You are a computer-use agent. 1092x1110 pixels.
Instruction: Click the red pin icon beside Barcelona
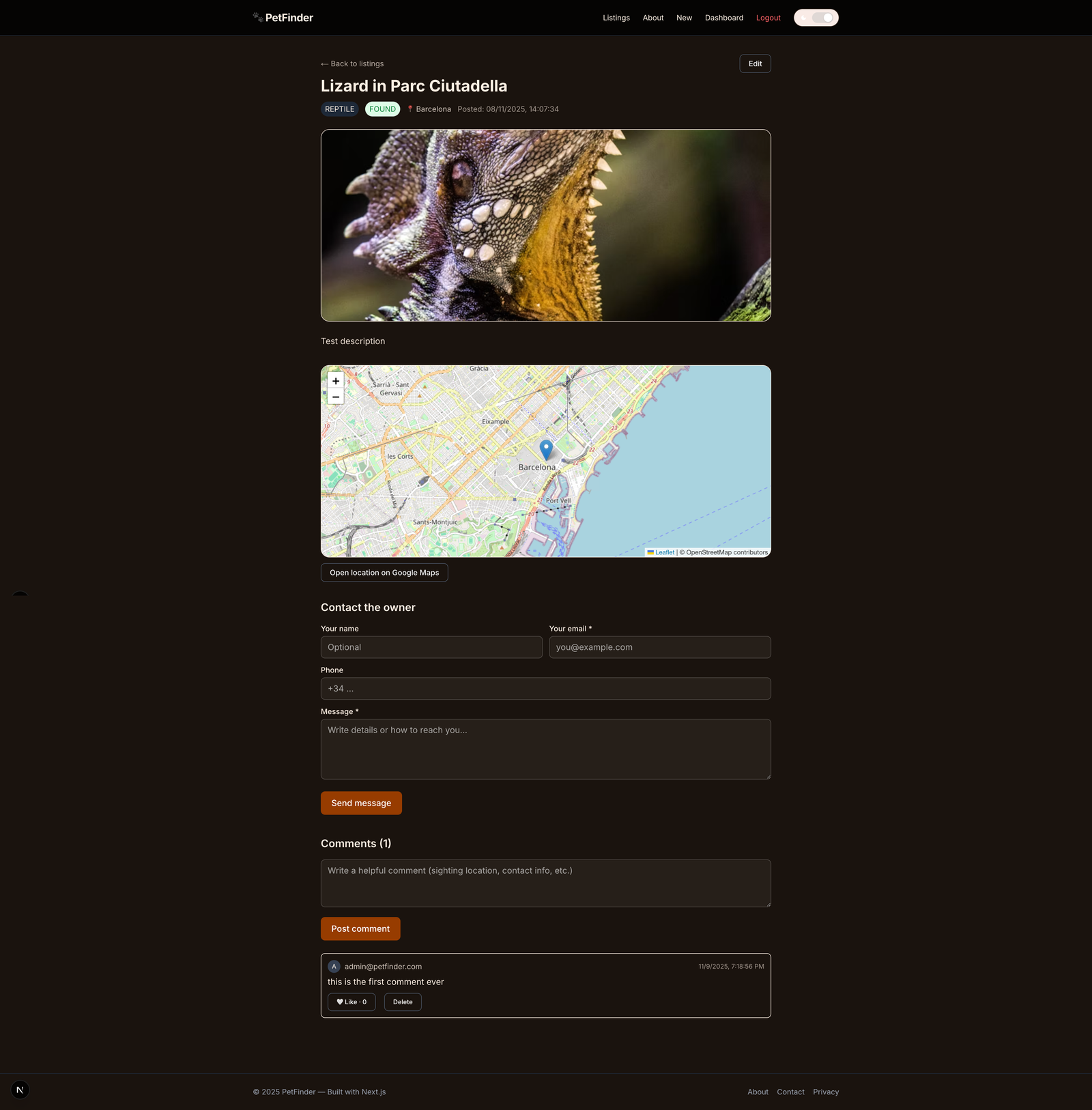coord(409,109)
